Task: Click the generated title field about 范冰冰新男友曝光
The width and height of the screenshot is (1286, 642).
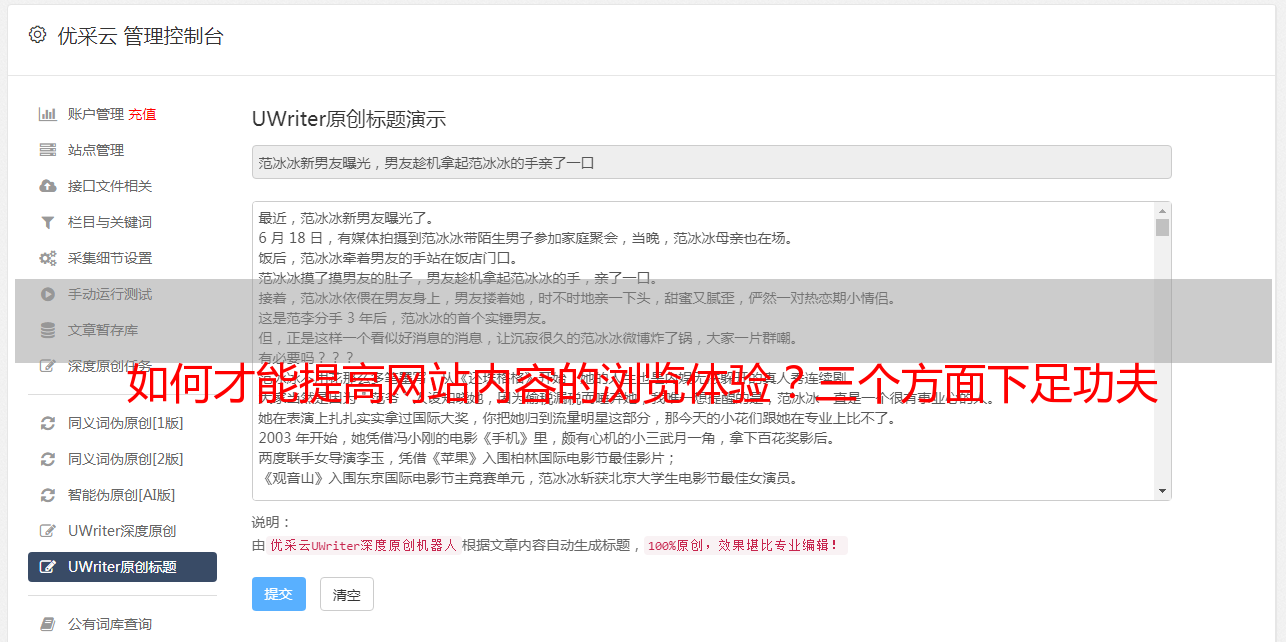Action: click(x=711, y=162)
